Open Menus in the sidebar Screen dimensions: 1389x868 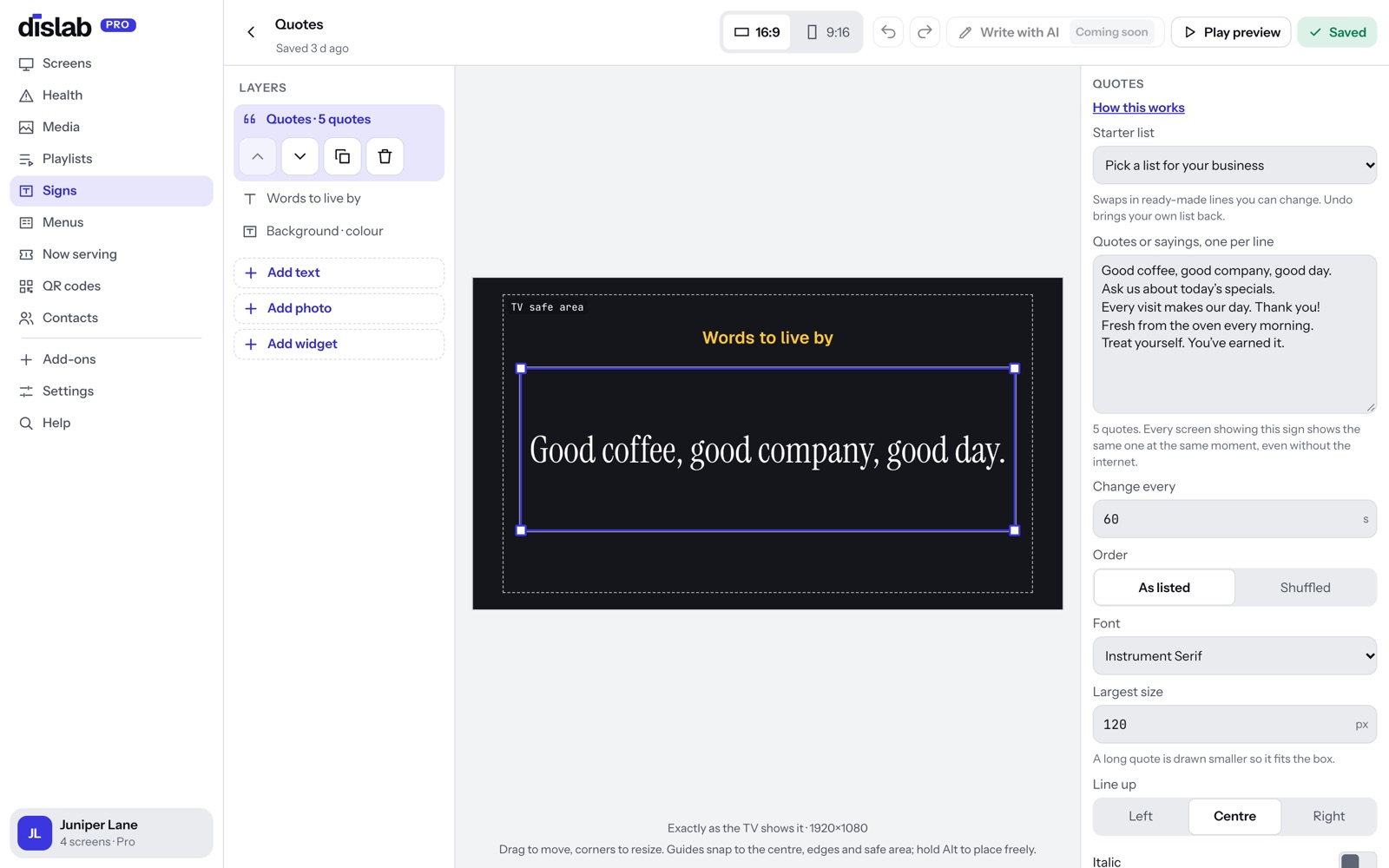pyautogui.click(x=111, y=222)
